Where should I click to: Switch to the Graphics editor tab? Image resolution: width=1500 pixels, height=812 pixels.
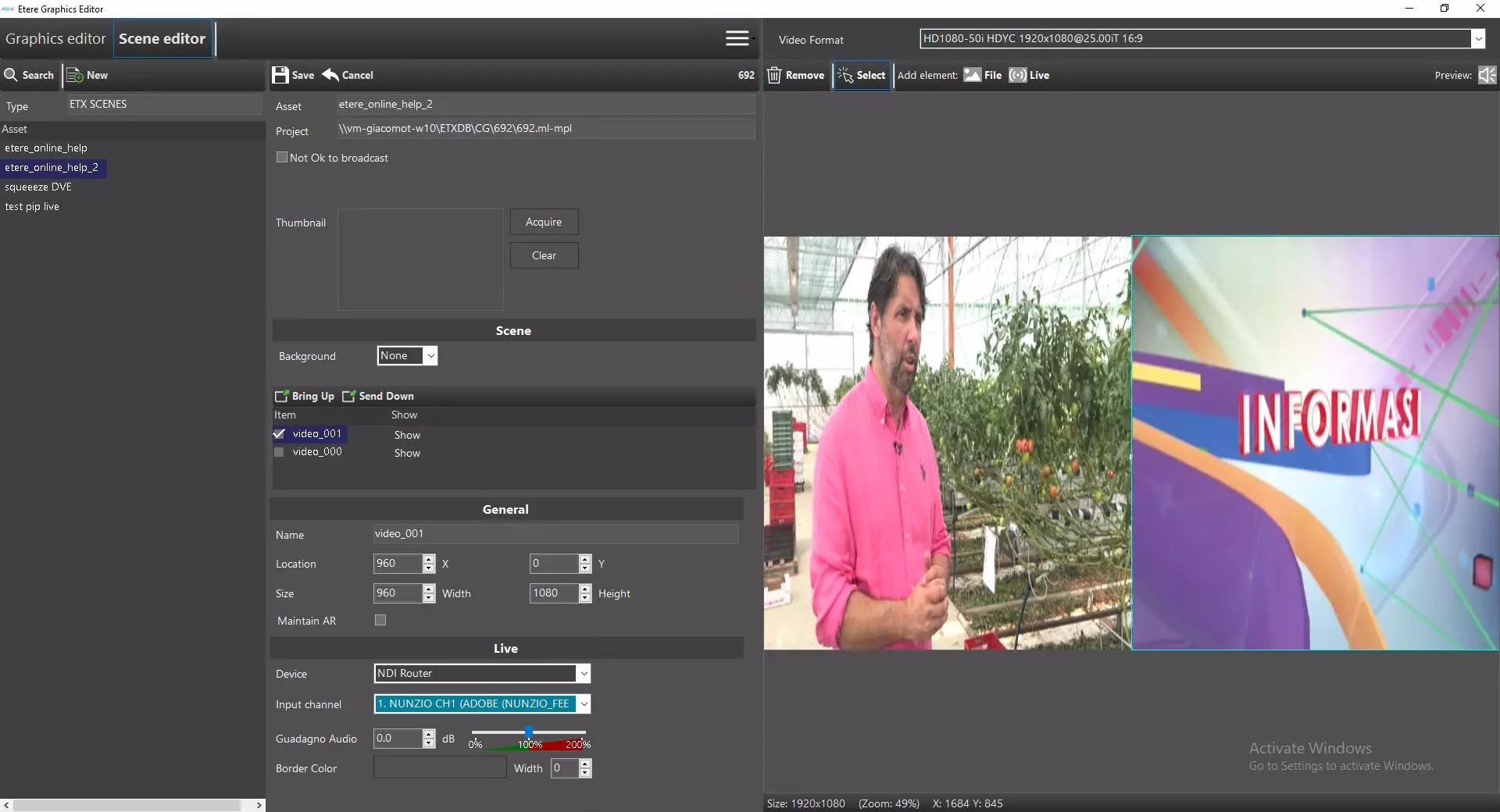pos(55,39)
